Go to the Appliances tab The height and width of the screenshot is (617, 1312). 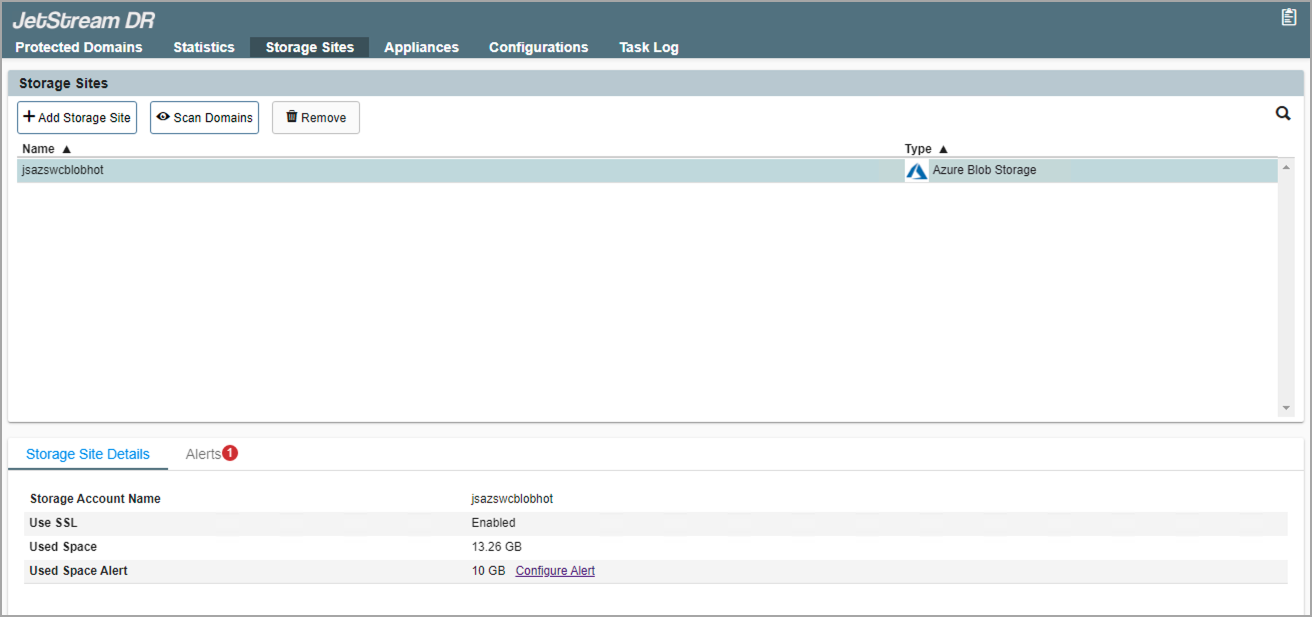point(421,47)
